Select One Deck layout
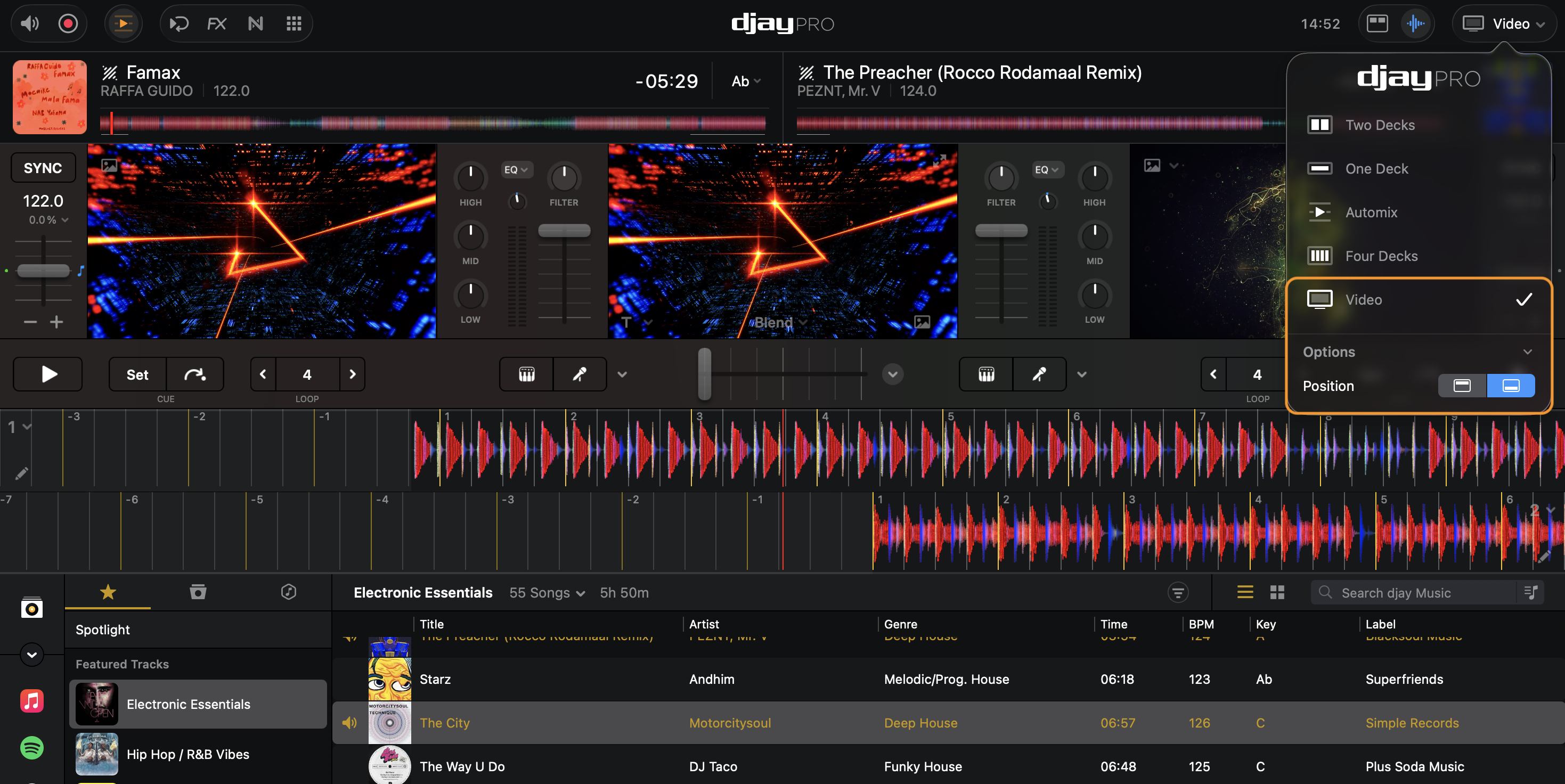This screenshot has height=784, width=1565. pyautogui.click(x=1419, y=169)
